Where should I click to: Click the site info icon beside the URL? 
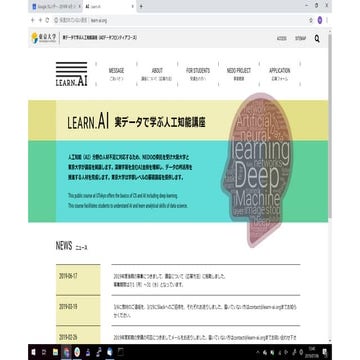(x=56, y=20)
